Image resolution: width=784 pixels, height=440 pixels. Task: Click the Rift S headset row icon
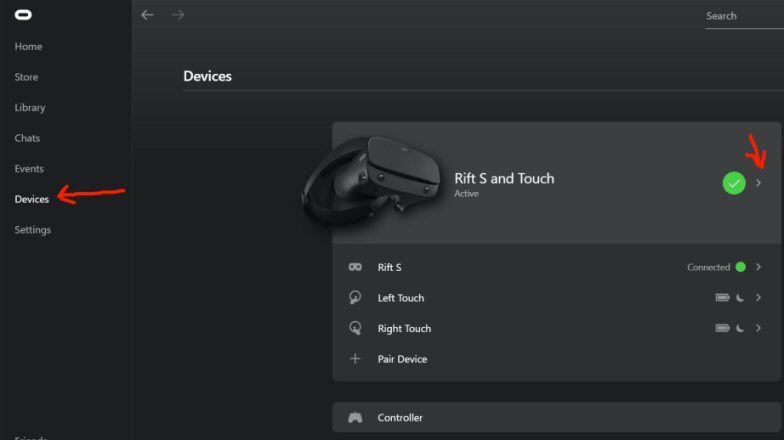tap(355, 267)
